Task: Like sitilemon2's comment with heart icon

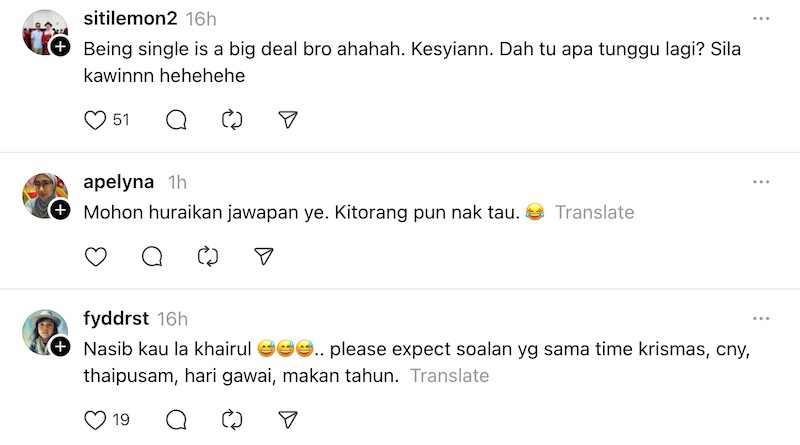Action: [95, 120]
